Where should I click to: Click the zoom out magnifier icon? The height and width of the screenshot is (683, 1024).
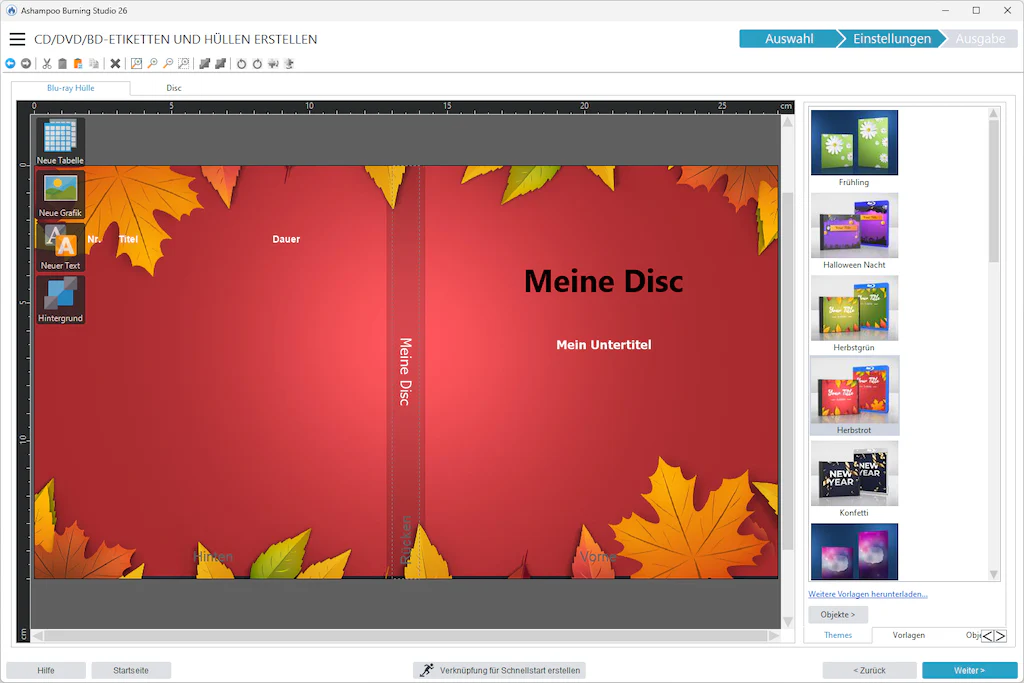[x=168, y=63]
